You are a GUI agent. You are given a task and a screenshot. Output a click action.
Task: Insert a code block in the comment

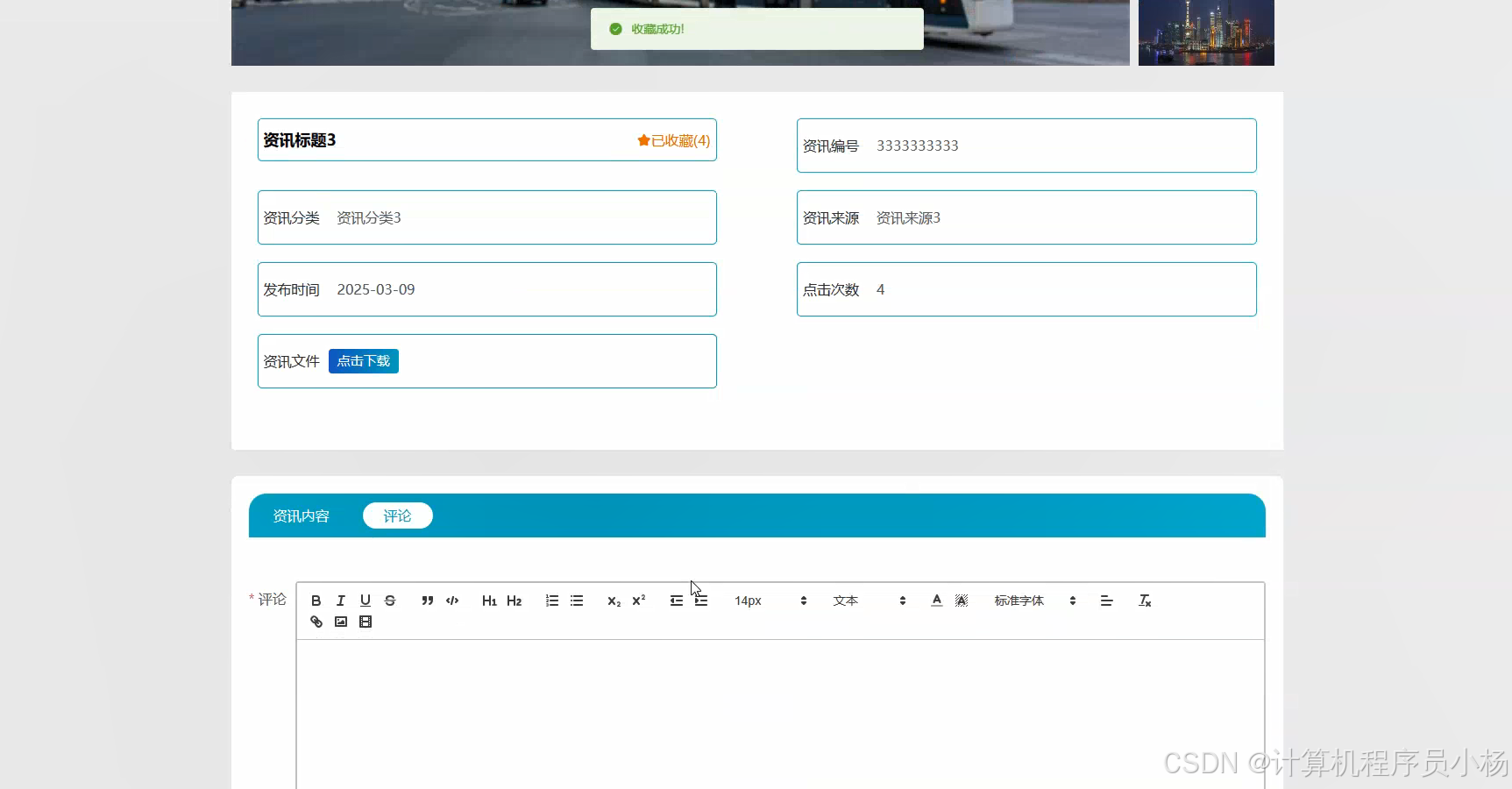coord(452,601)
